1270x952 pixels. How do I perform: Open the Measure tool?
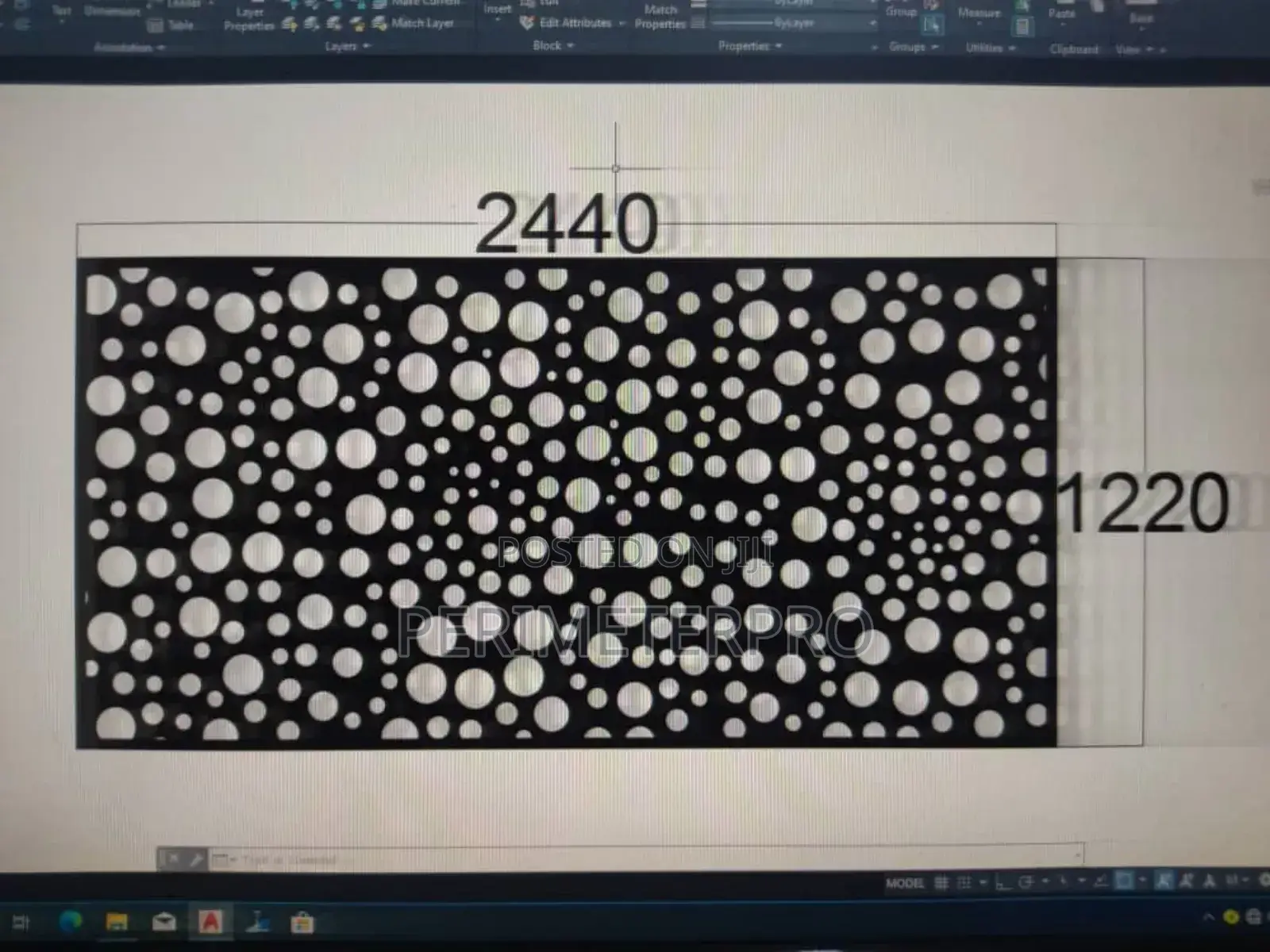click(x=979, y=14)
